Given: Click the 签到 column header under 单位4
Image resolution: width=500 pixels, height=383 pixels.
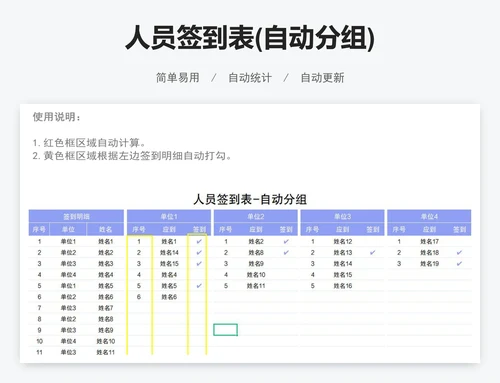Looking at the screenshot, I should pos(459,229).
